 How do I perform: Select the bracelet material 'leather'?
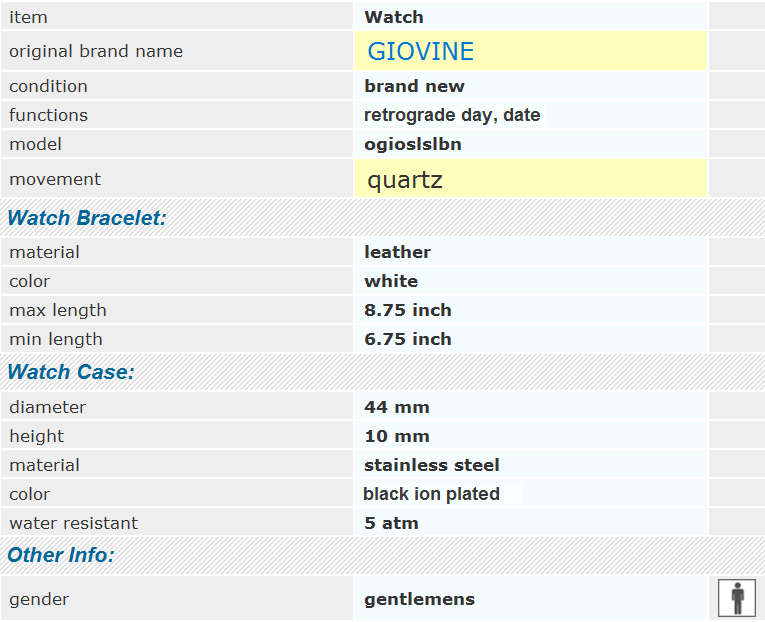[x=398, y=252]
